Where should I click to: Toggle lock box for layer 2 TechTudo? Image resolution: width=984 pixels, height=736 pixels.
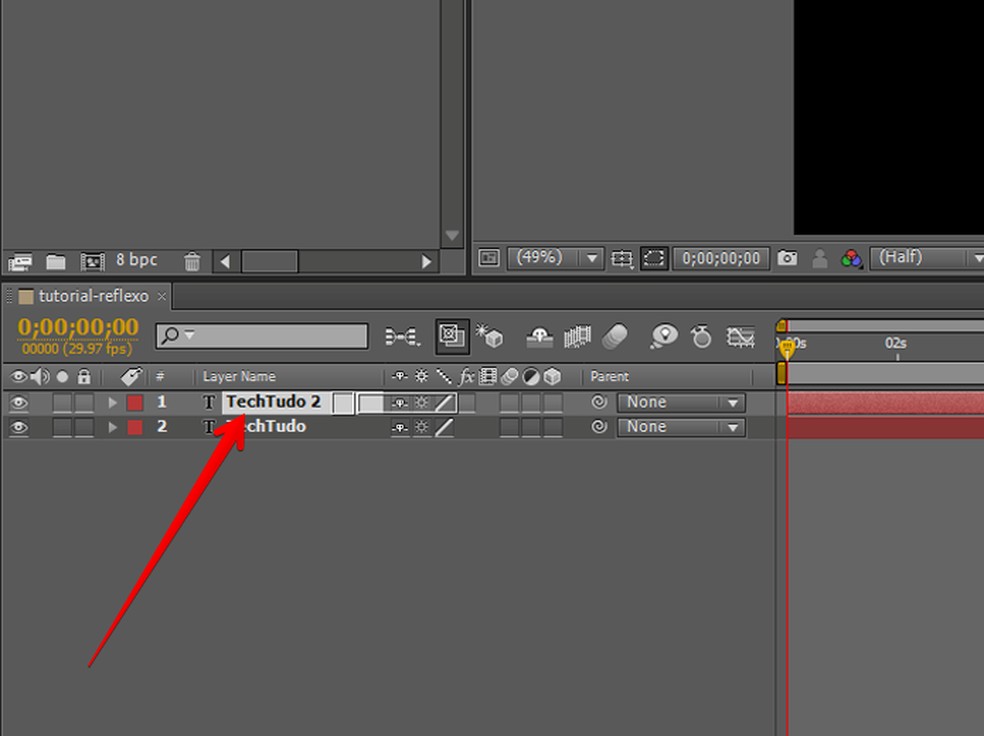(84, 427)
